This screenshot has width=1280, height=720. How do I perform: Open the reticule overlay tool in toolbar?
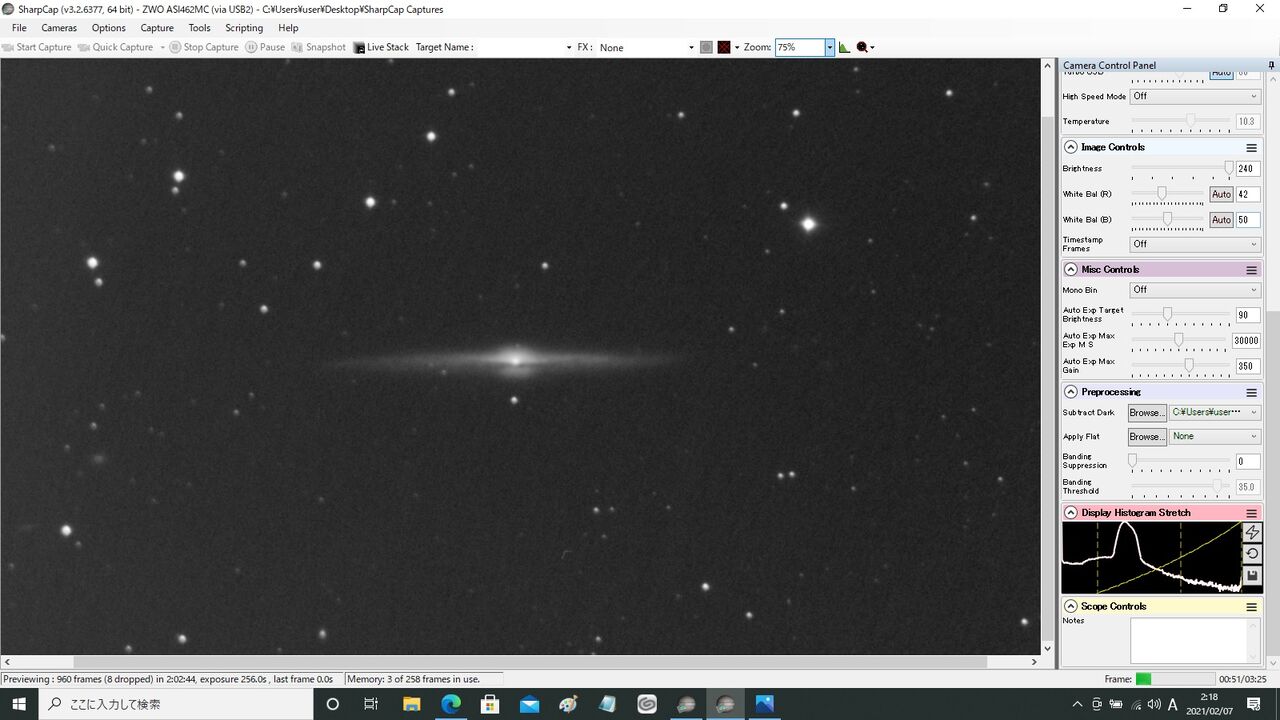coord(723,47)
